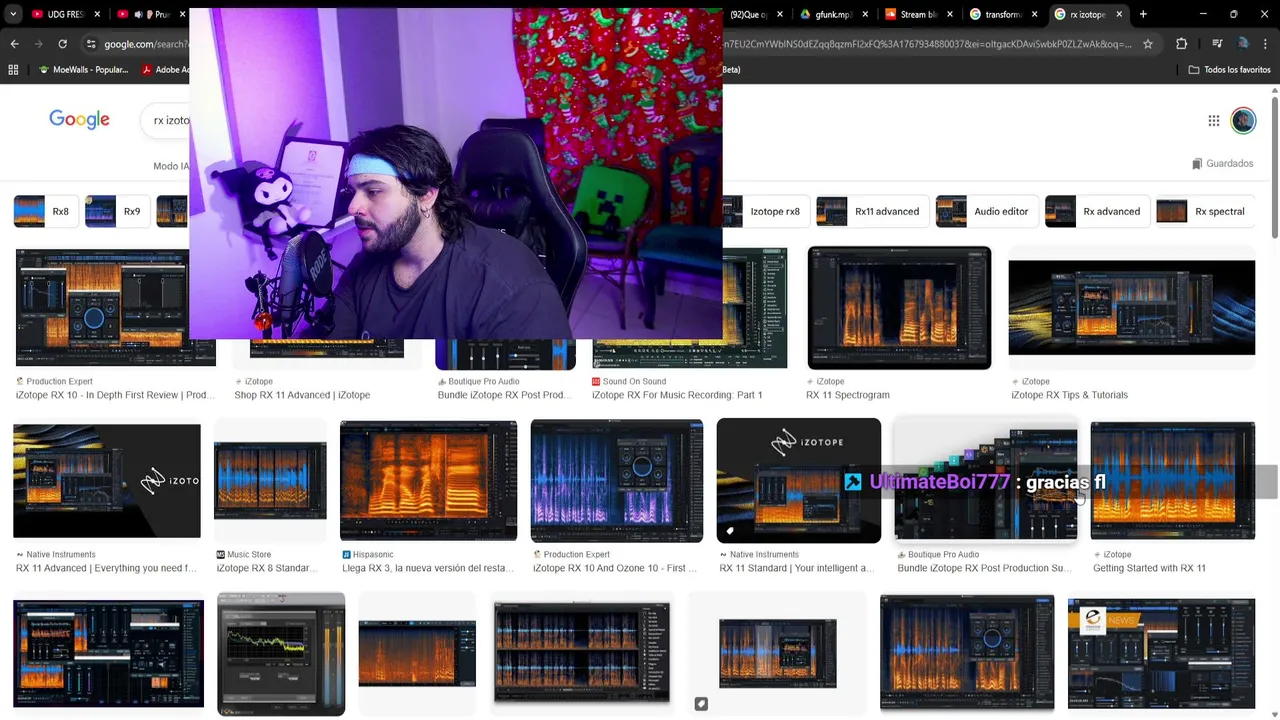This screenshot has width=1280, height=720.
Task: Open 'iZotope RX 8 Standar' Music Store thumbnail
Action: coord(270,481)
